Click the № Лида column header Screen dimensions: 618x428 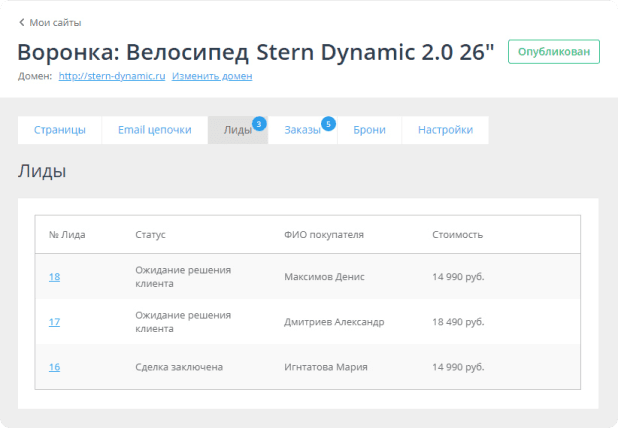pyautogui.click(x=67, y=235)
